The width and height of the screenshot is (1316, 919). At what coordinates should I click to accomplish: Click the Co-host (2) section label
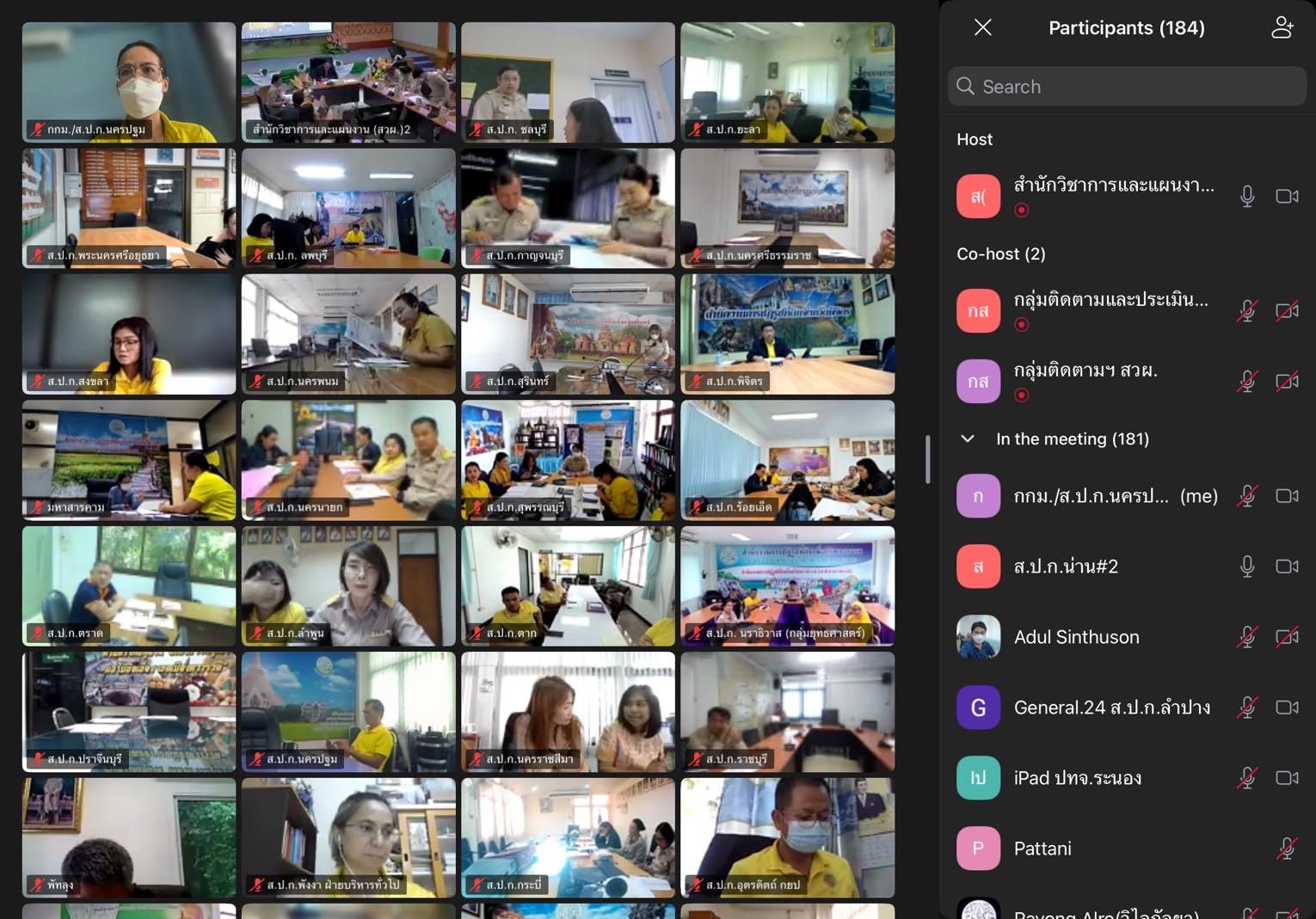(1001, 254)
